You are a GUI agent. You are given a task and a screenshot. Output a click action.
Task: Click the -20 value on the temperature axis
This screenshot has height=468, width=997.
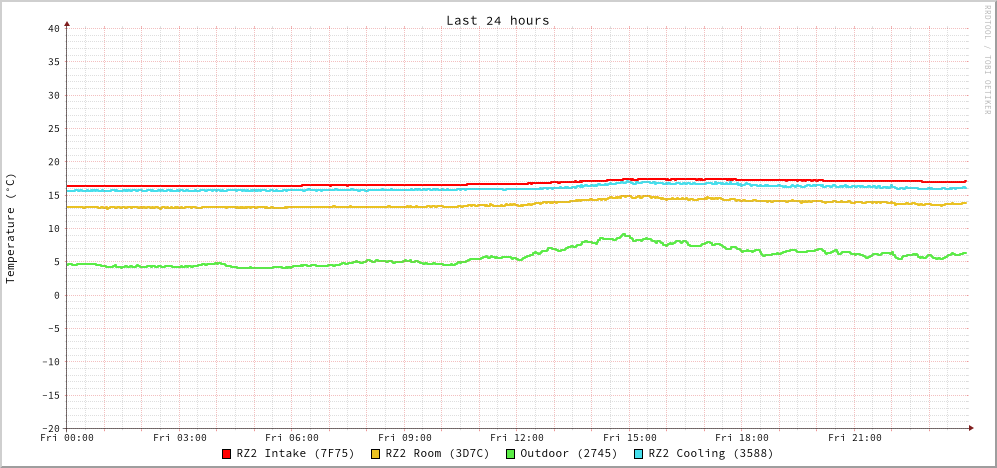pos(50,428)
